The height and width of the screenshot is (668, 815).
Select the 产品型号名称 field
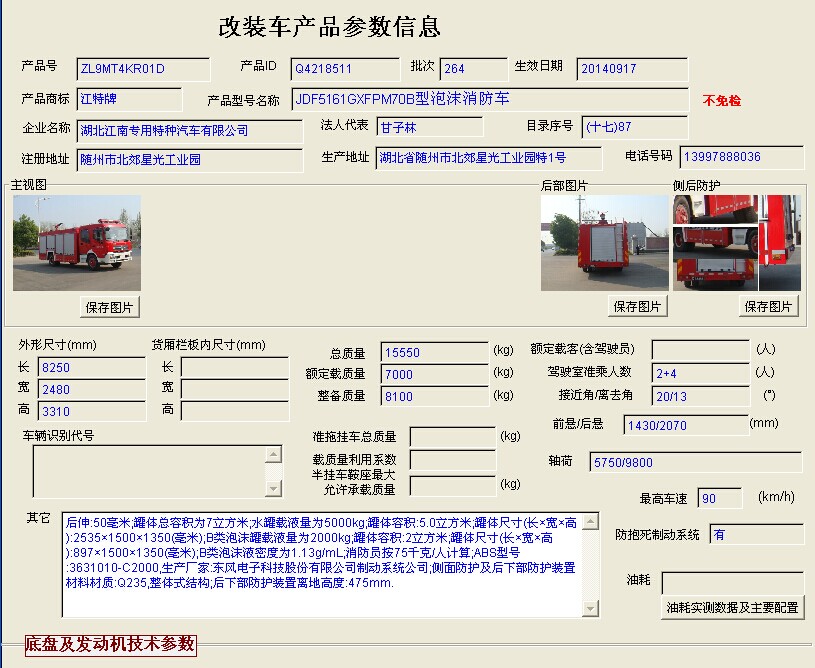(490, 99)
